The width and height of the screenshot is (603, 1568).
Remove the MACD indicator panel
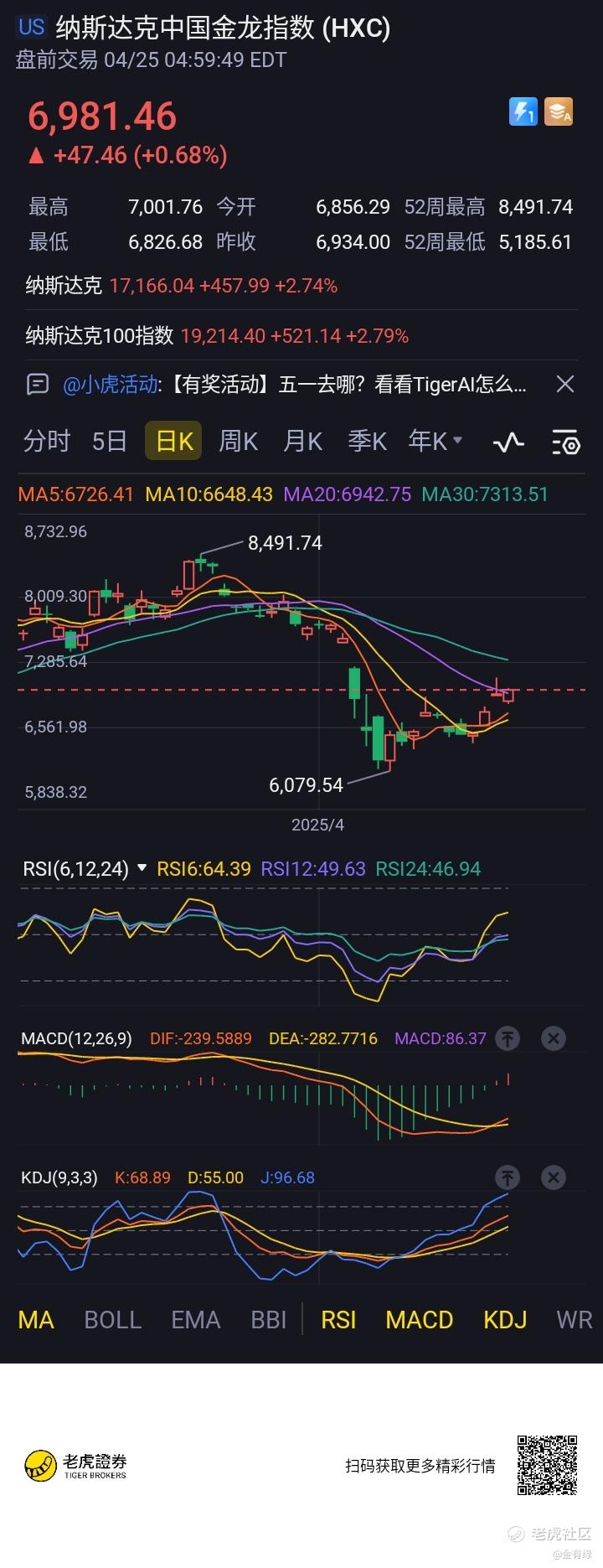553,1038
